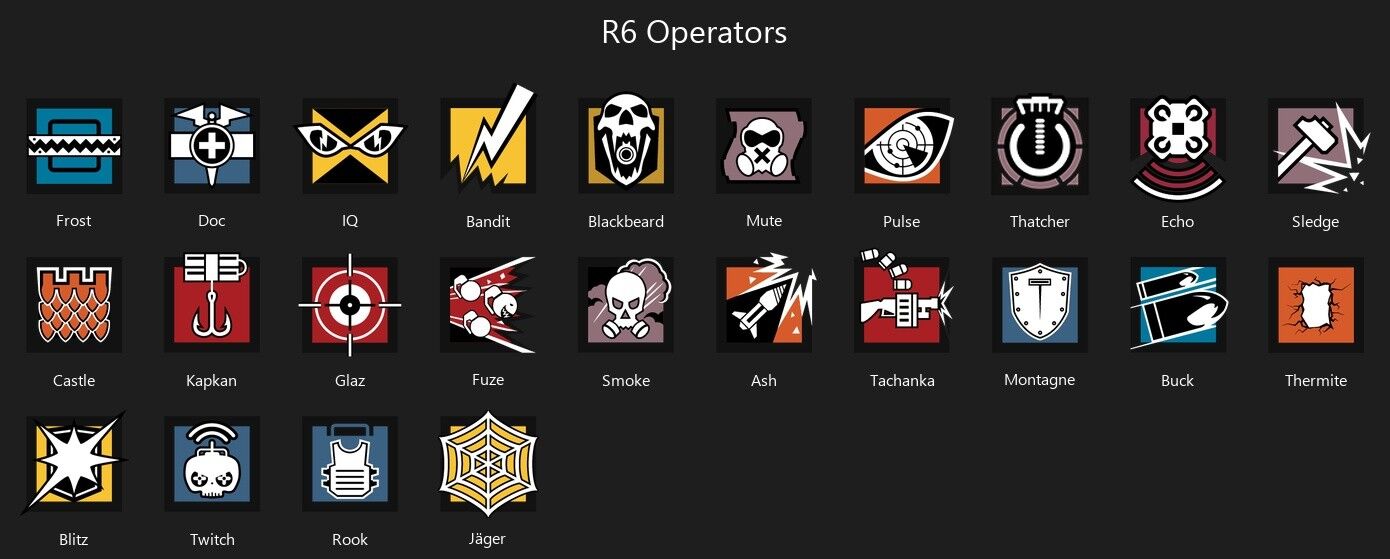Select Sledge's hammer icon
Screen dimensions: 1390x559
tap(1316, 146)
